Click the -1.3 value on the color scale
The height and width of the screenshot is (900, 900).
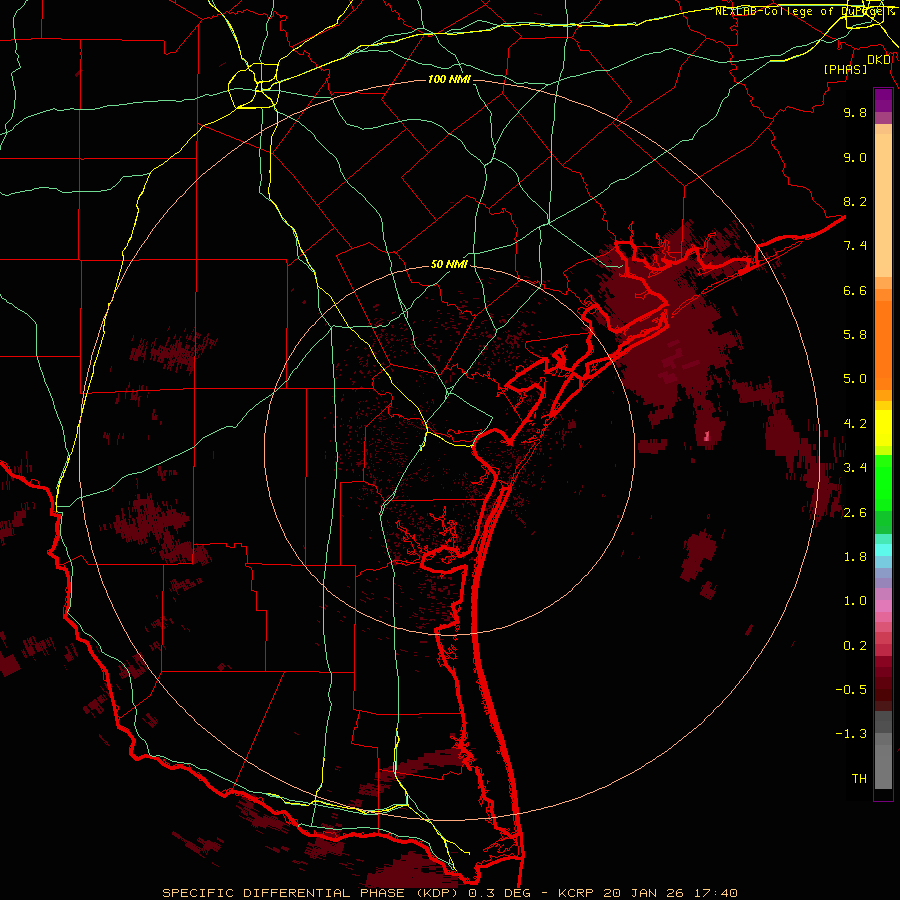(851, 734)
